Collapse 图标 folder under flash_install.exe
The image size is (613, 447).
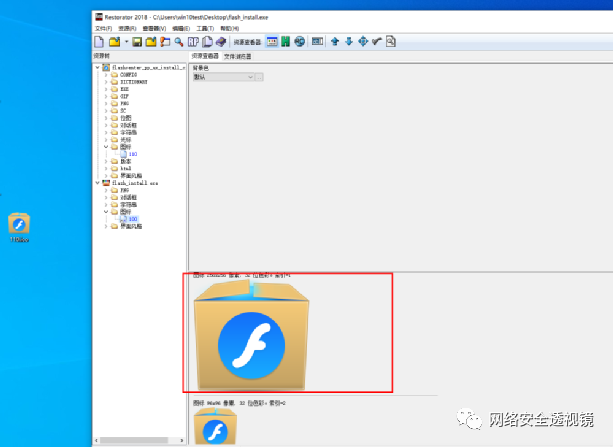tap(106, 212)
